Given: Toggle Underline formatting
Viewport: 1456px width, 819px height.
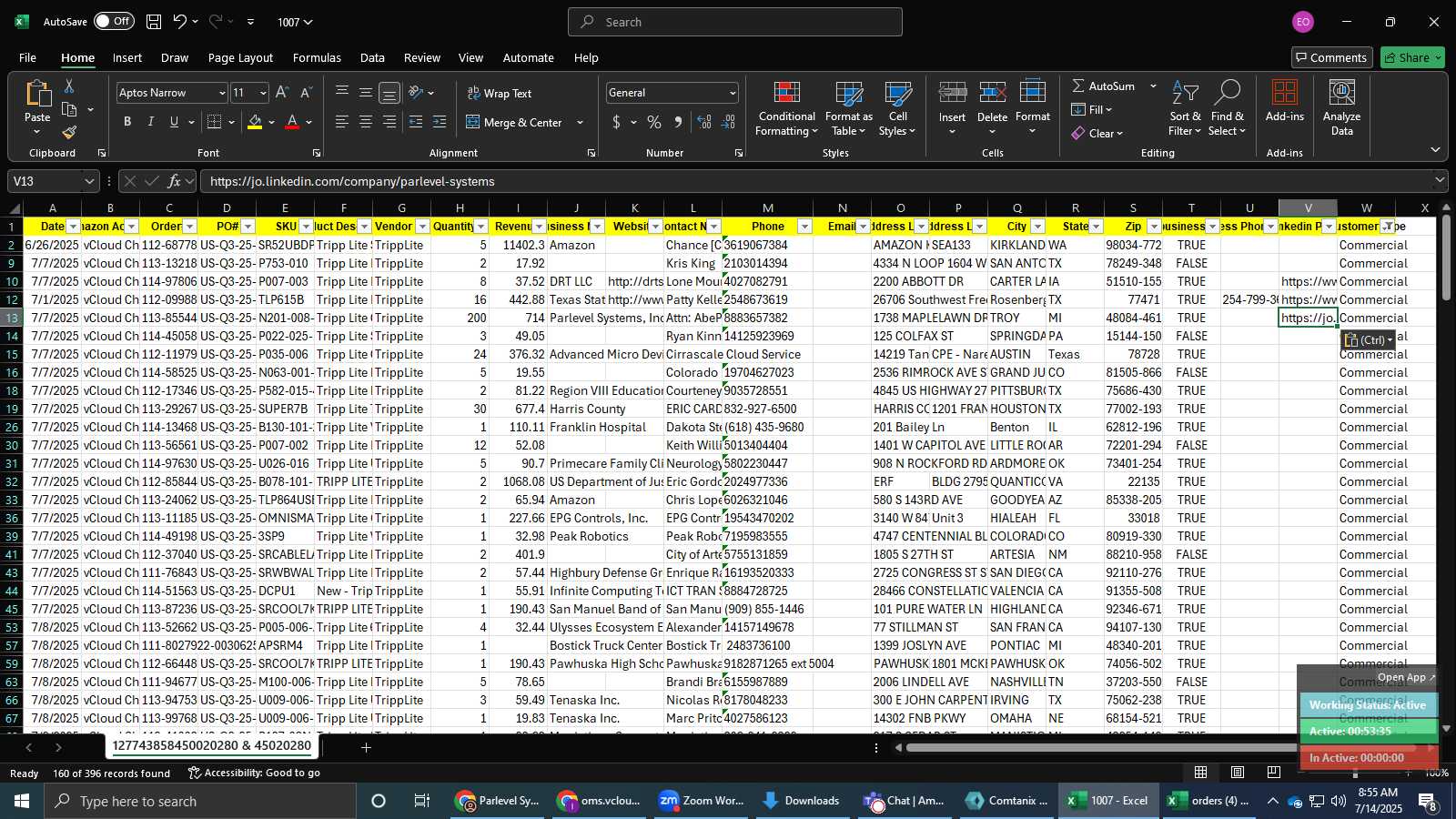Looking at the screenshot, I should [x=174, y=122].
